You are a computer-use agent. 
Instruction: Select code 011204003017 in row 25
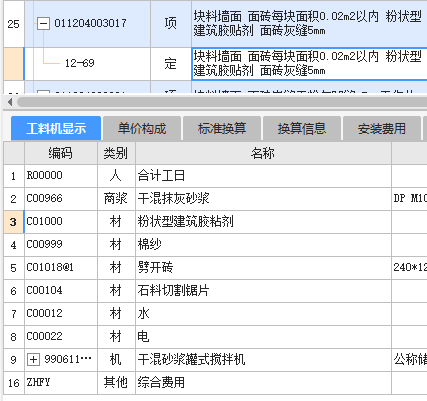(x=90, y=23)
